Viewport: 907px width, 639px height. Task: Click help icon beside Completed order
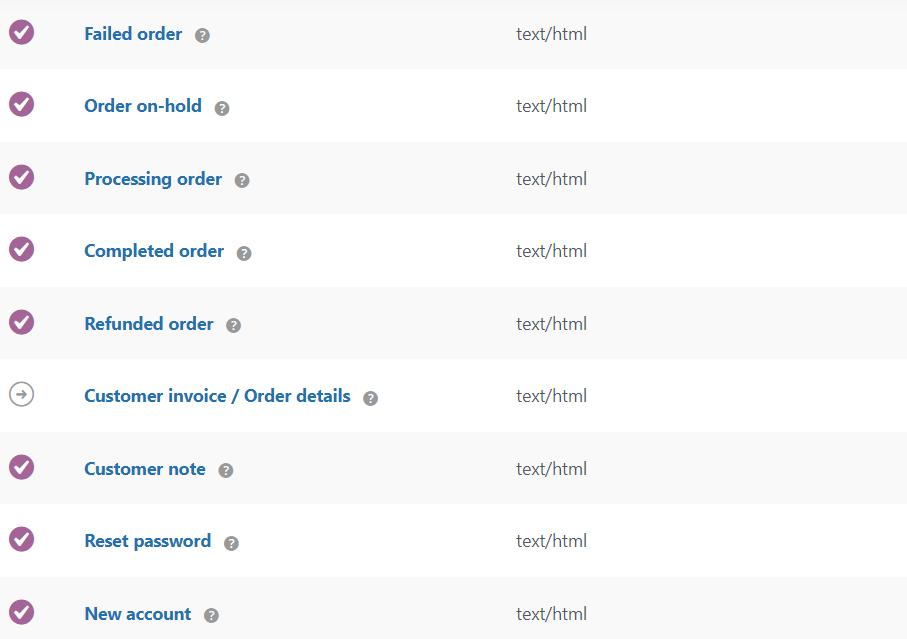click(244, 253)
